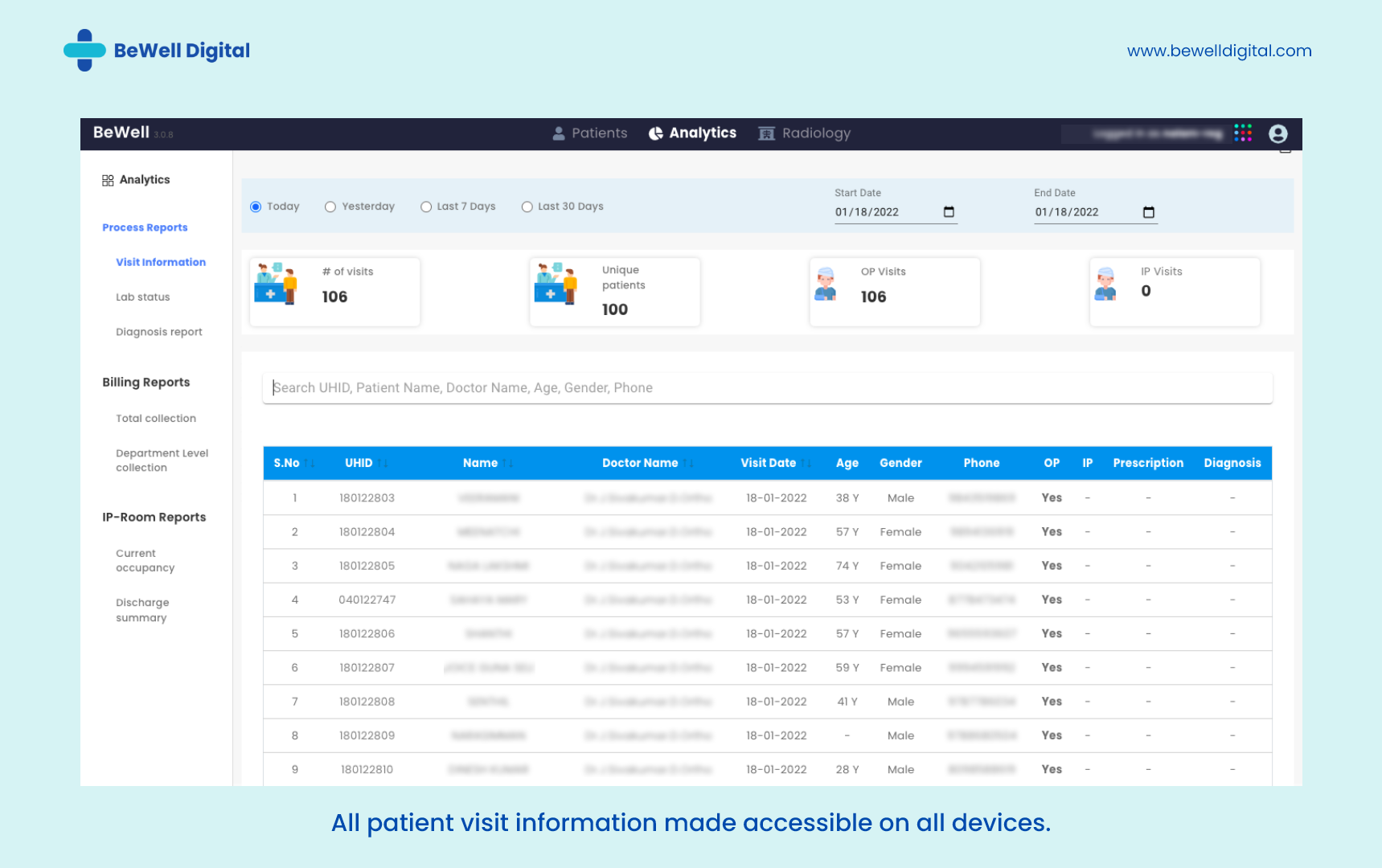Select the Analytics pie-chart icon
1382x868 pixels.
(655, 133)
